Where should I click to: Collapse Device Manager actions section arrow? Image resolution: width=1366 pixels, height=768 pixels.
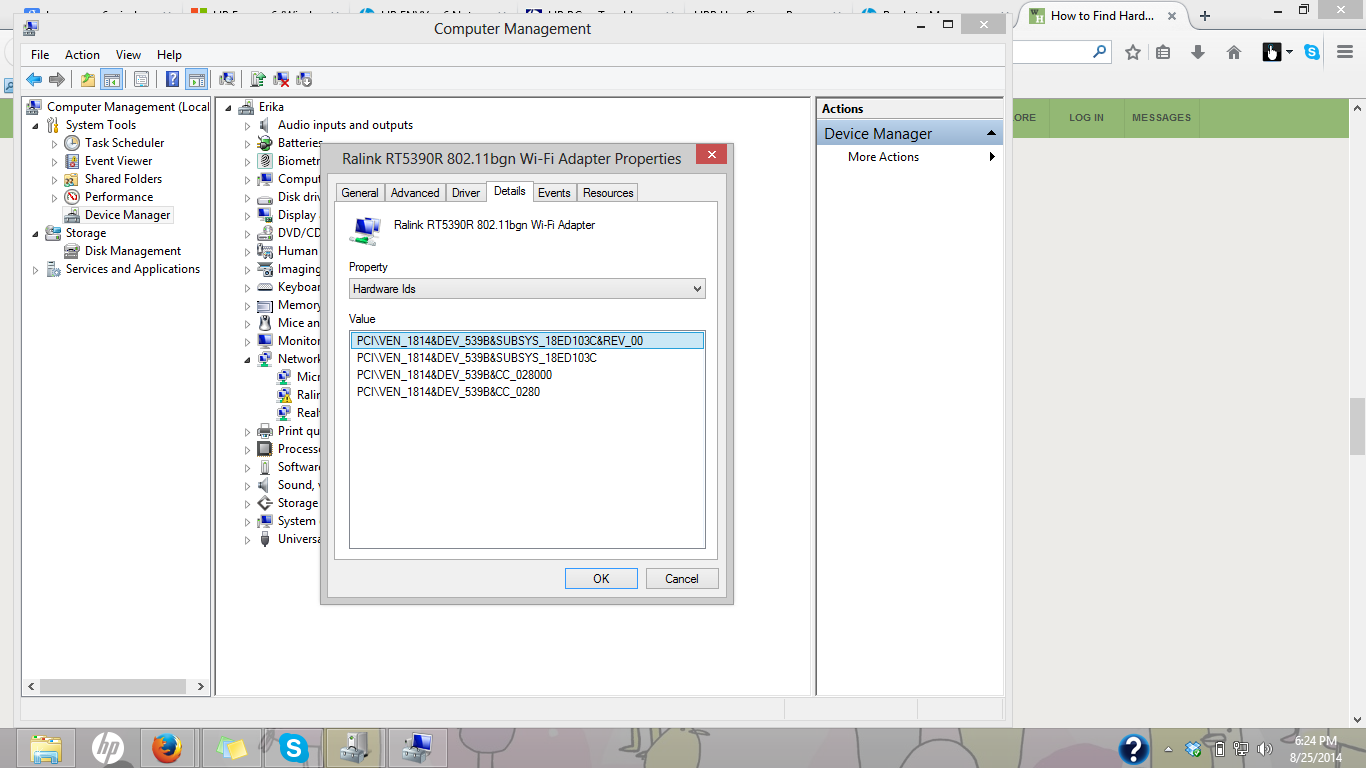(991, 134)
